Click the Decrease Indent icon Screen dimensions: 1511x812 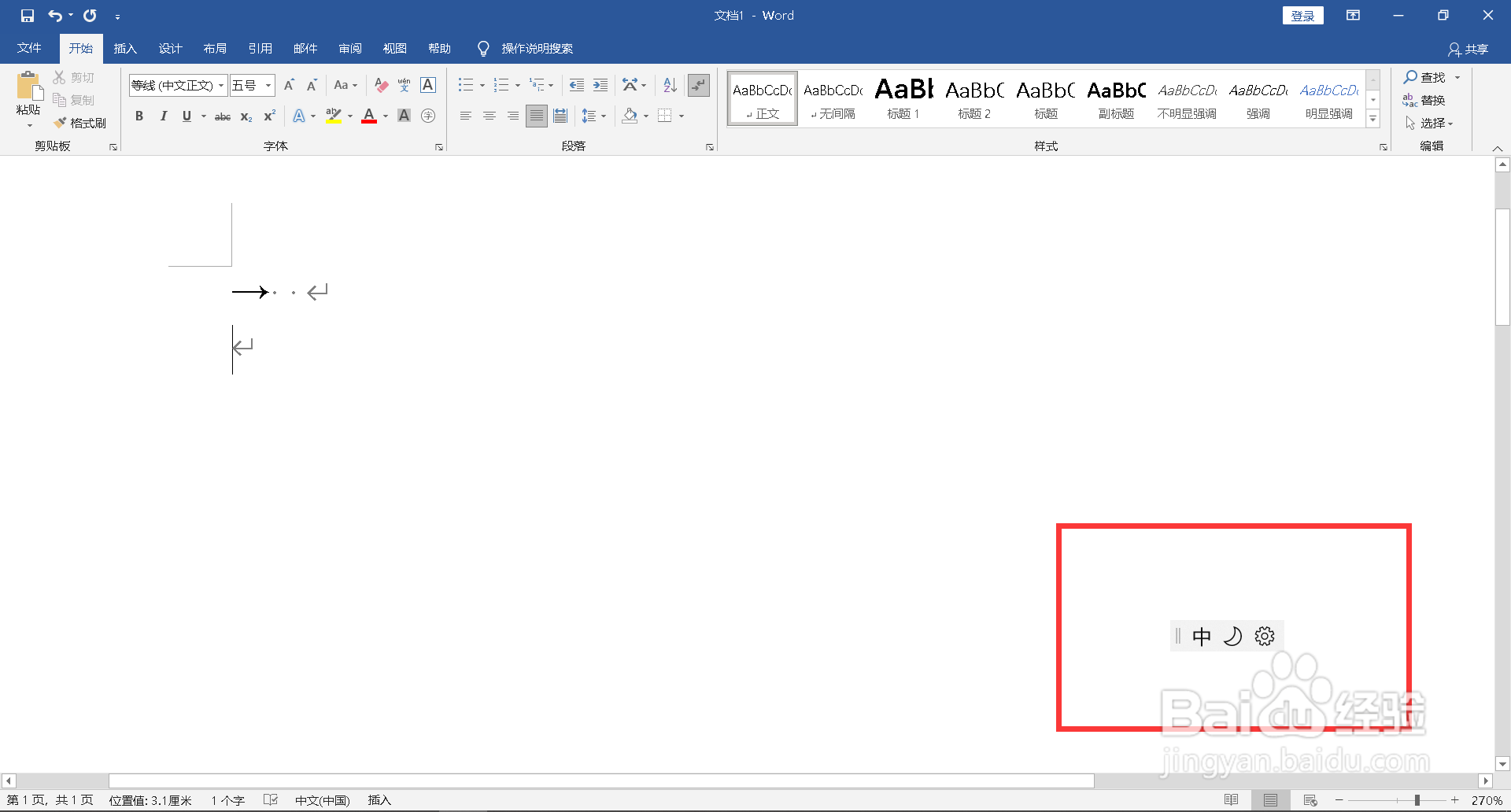pyautogui.click(x=577, y=85)
